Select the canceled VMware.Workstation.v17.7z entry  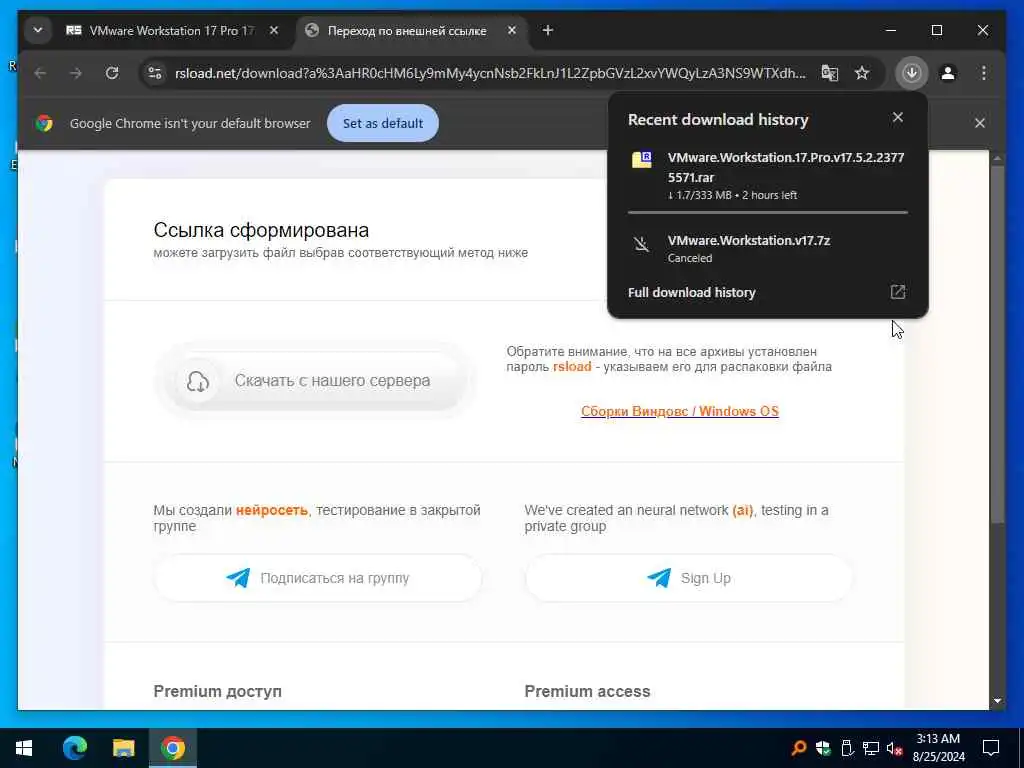coord(768,248)
